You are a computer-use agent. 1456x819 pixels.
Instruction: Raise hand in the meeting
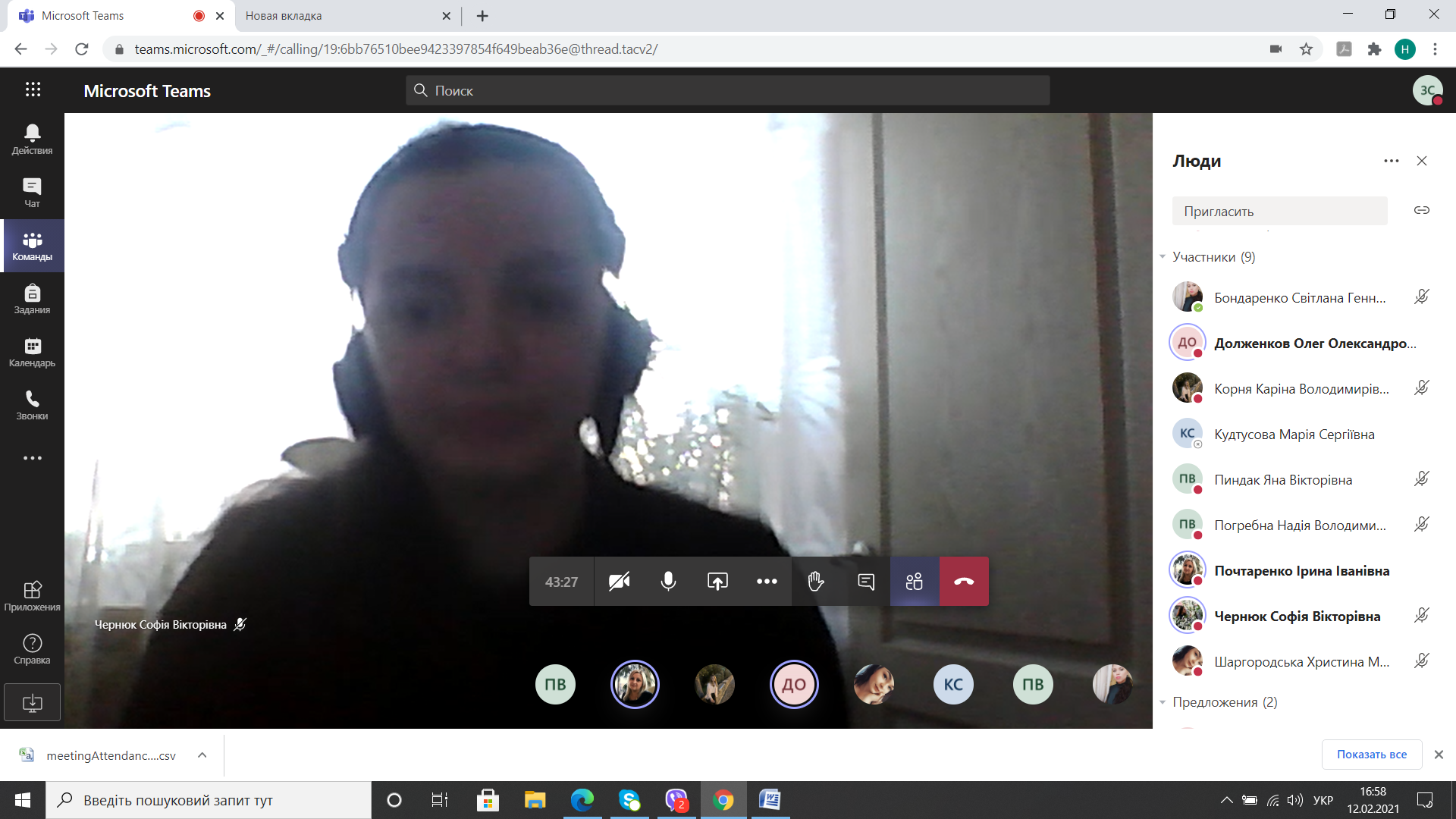(x=816, y=582)
